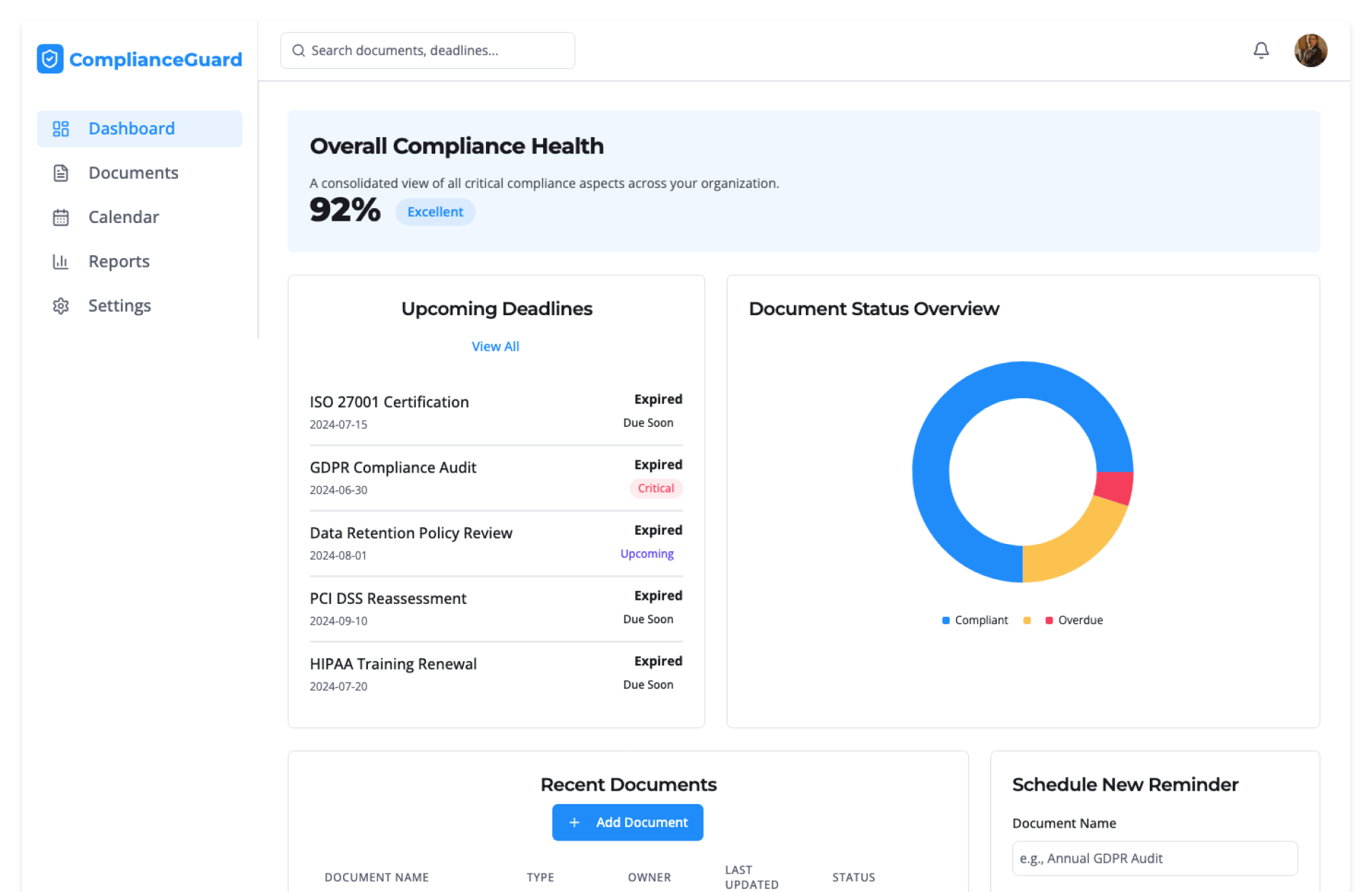The height and width of the screenshot is (892, 1372).
Task: Click the Settings gear icon
Action: (61, 306)
